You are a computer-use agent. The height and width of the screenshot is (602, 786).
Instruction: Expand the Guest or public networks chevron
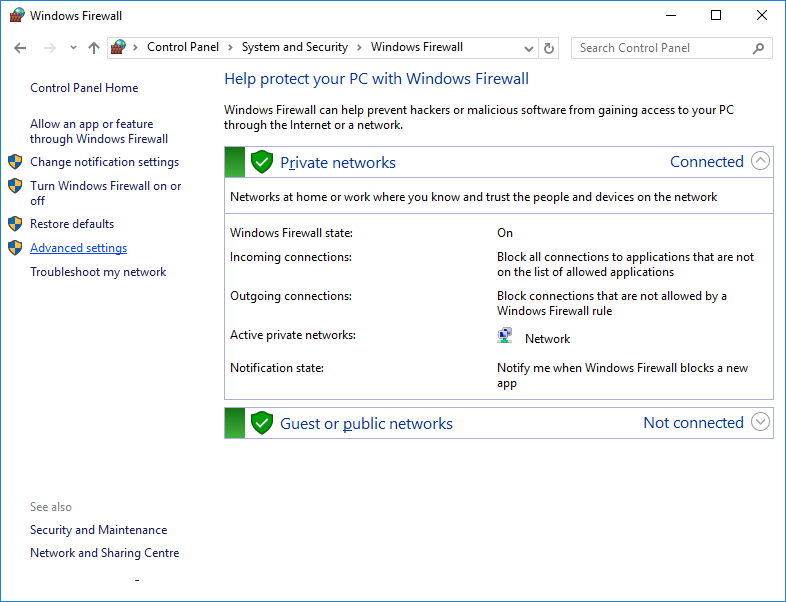(x=760, y=422)
